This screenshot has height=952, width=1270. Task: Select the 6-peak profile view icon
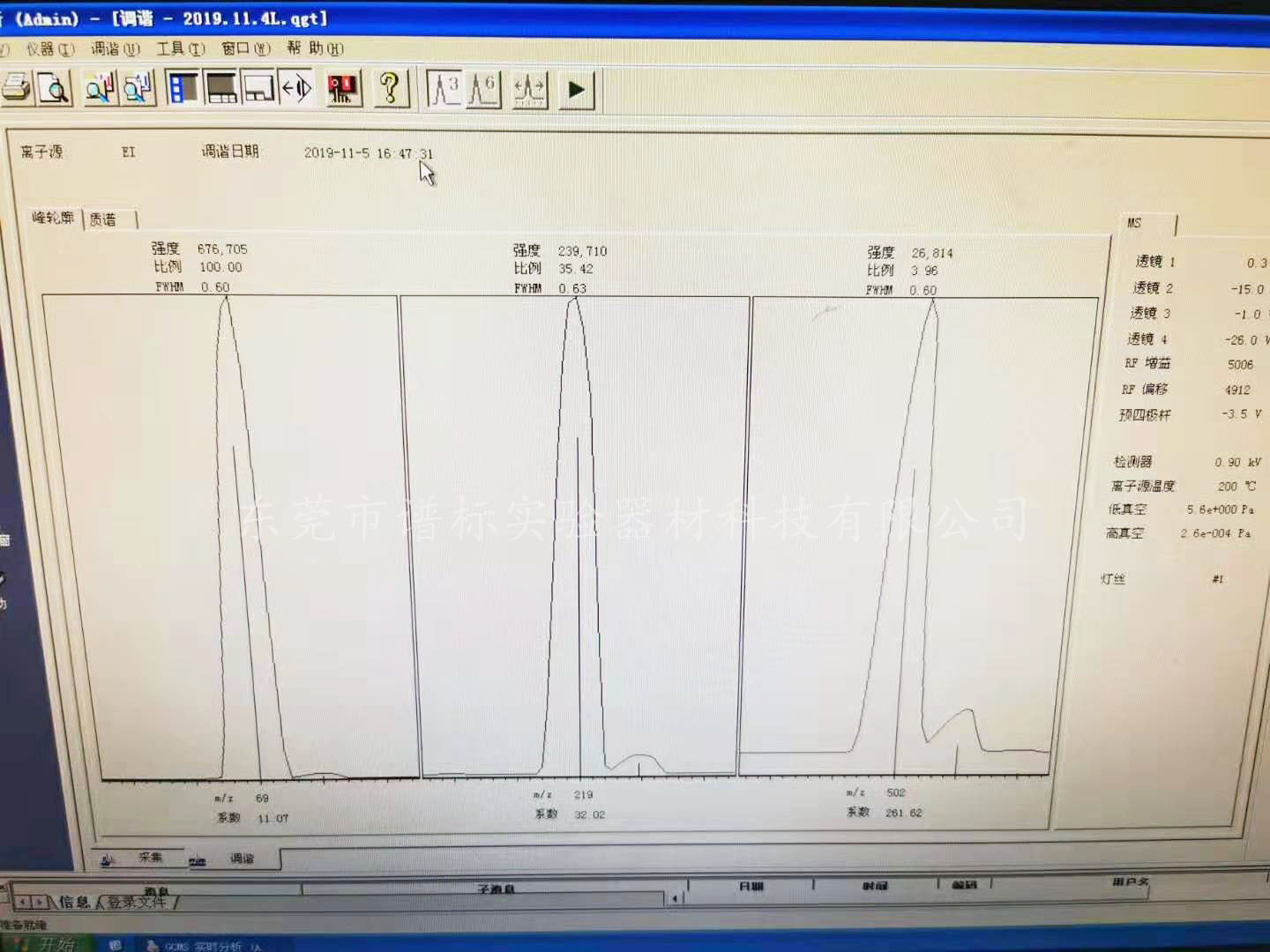483,89
